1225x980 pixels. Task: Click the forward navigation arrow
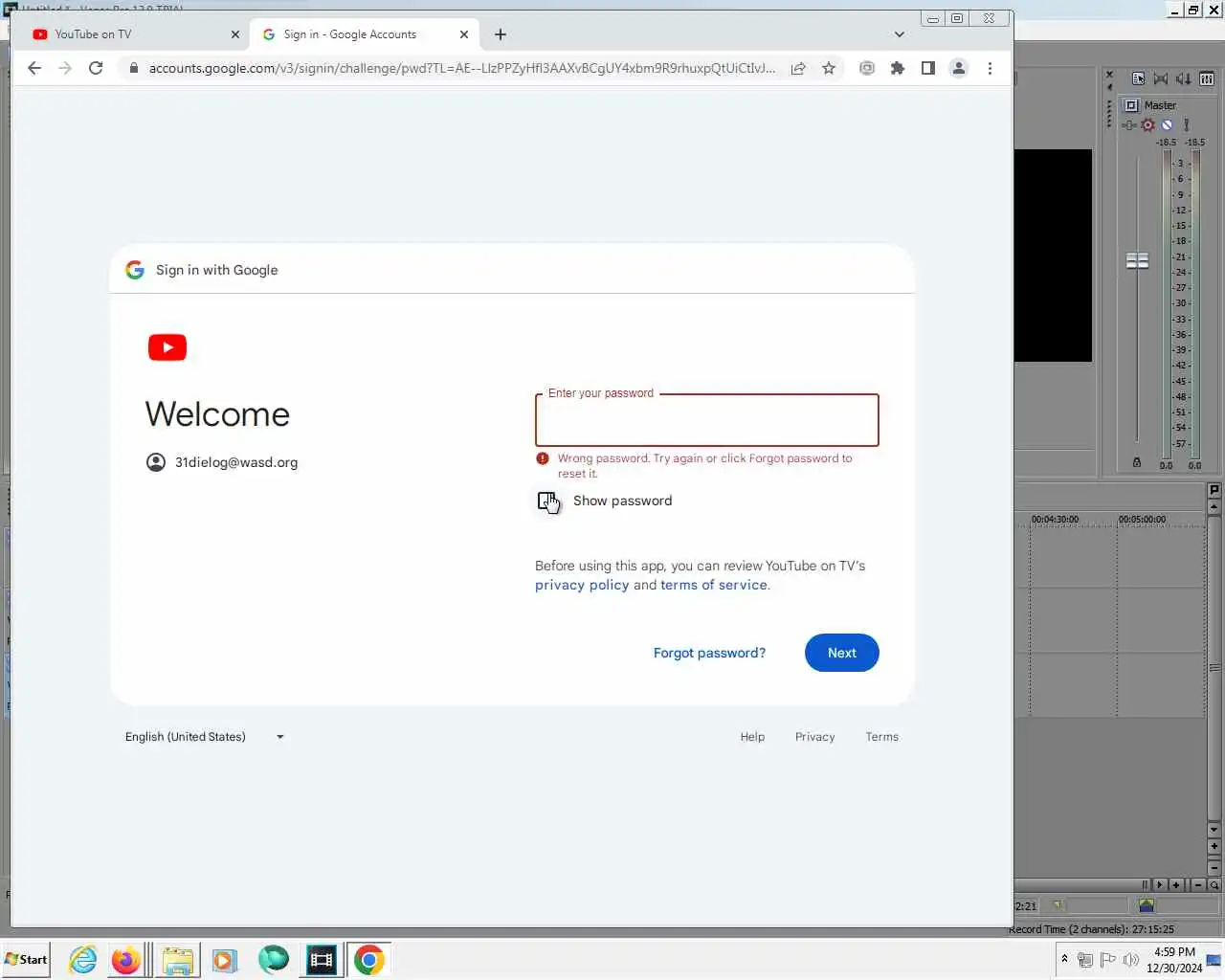click(x=65, y=68)
